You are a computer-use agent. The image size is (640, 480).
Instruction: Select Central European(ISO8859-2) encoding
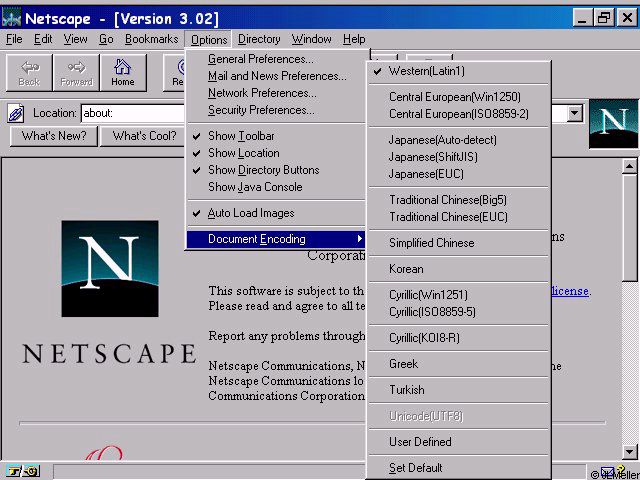(x=458, y=114)
